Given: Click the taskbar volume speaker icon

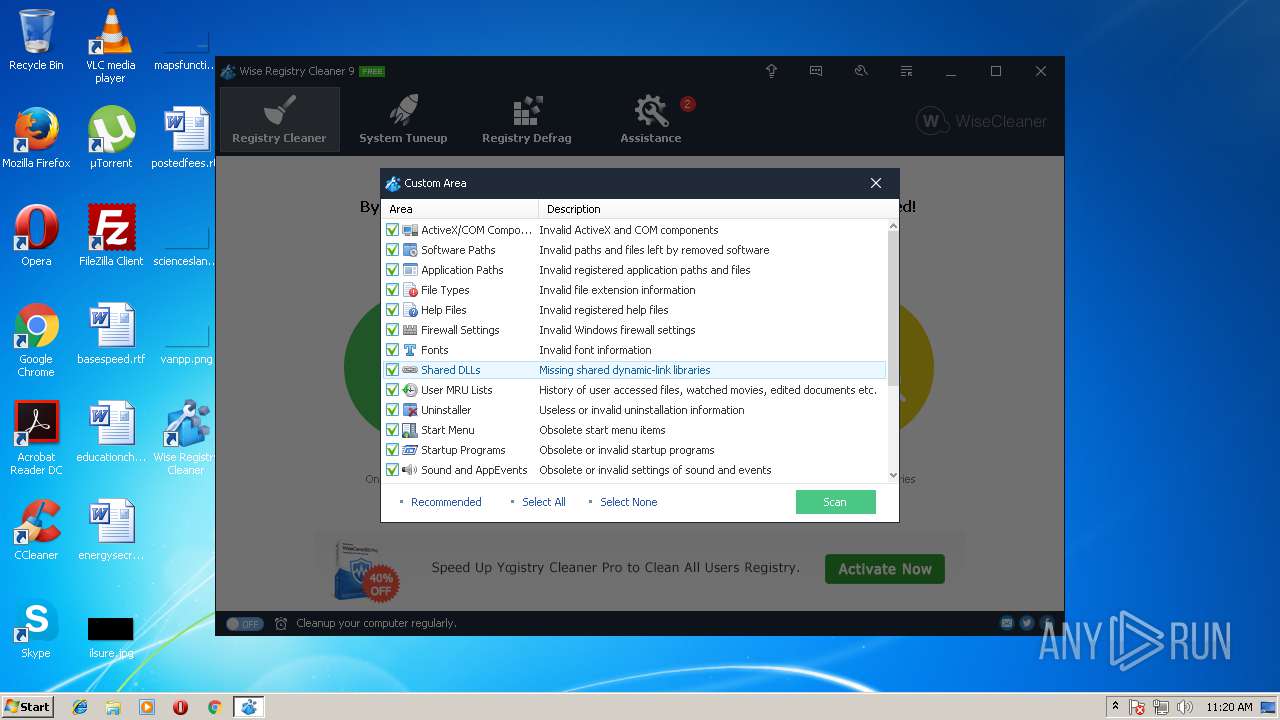Looking at the screenshot, I should click(x=1184, y=707).
